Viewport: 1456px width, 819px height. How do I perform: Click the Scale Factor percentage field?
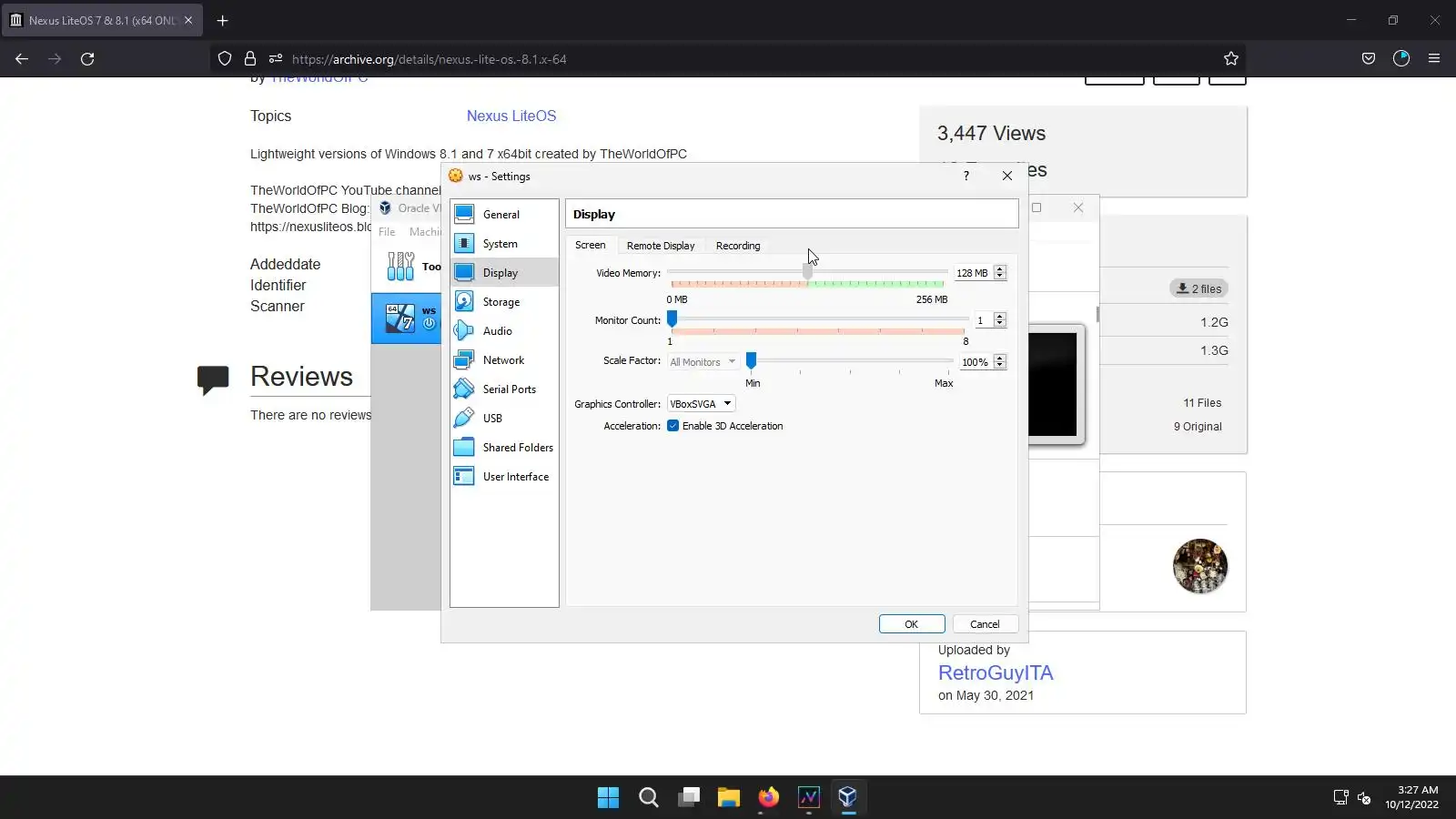[976, 362]
